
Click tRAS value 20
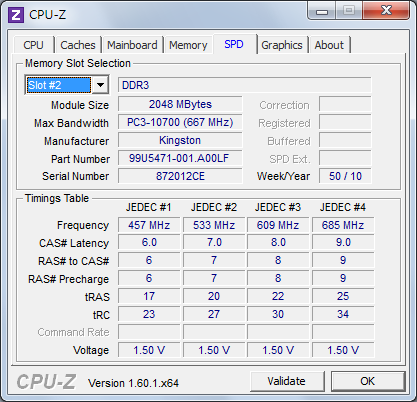click(x=214, y=296)
